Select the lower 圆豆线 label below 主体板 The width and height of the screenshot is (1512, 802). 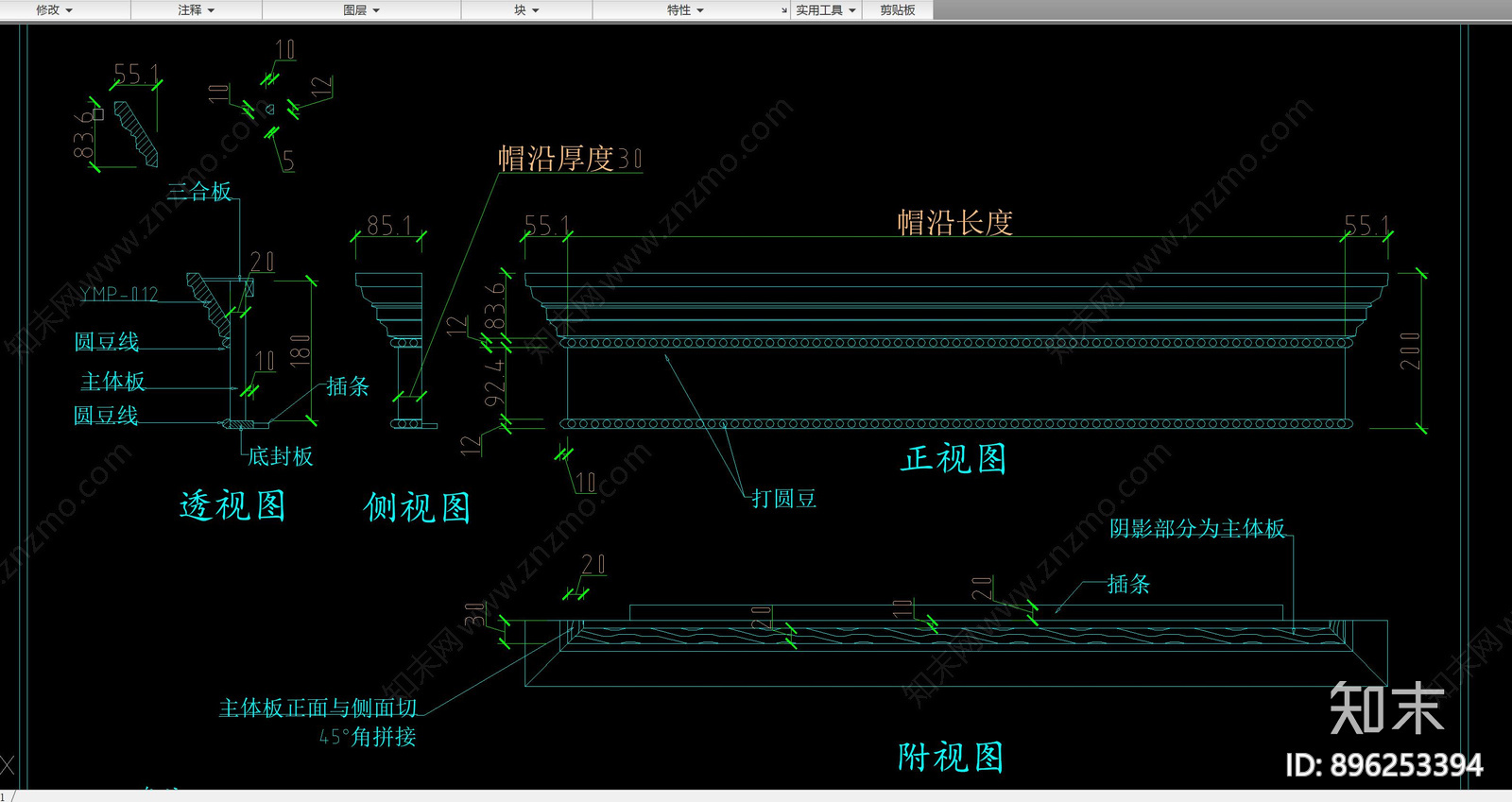[106, 415]
